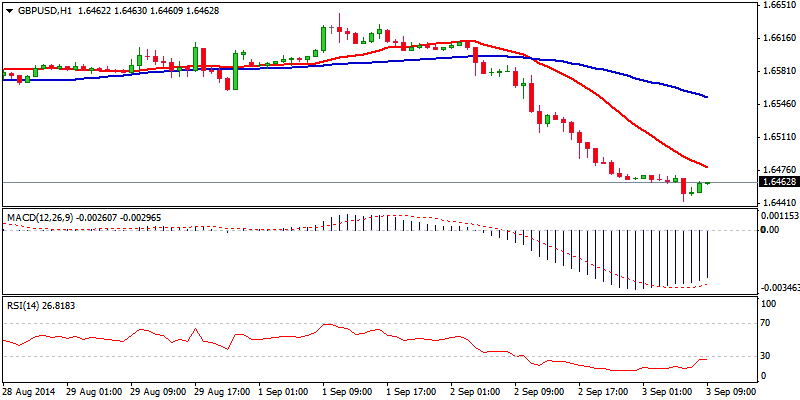Click price axis label 1.65810
Viewport: 800px width, 400px height.
778,71
